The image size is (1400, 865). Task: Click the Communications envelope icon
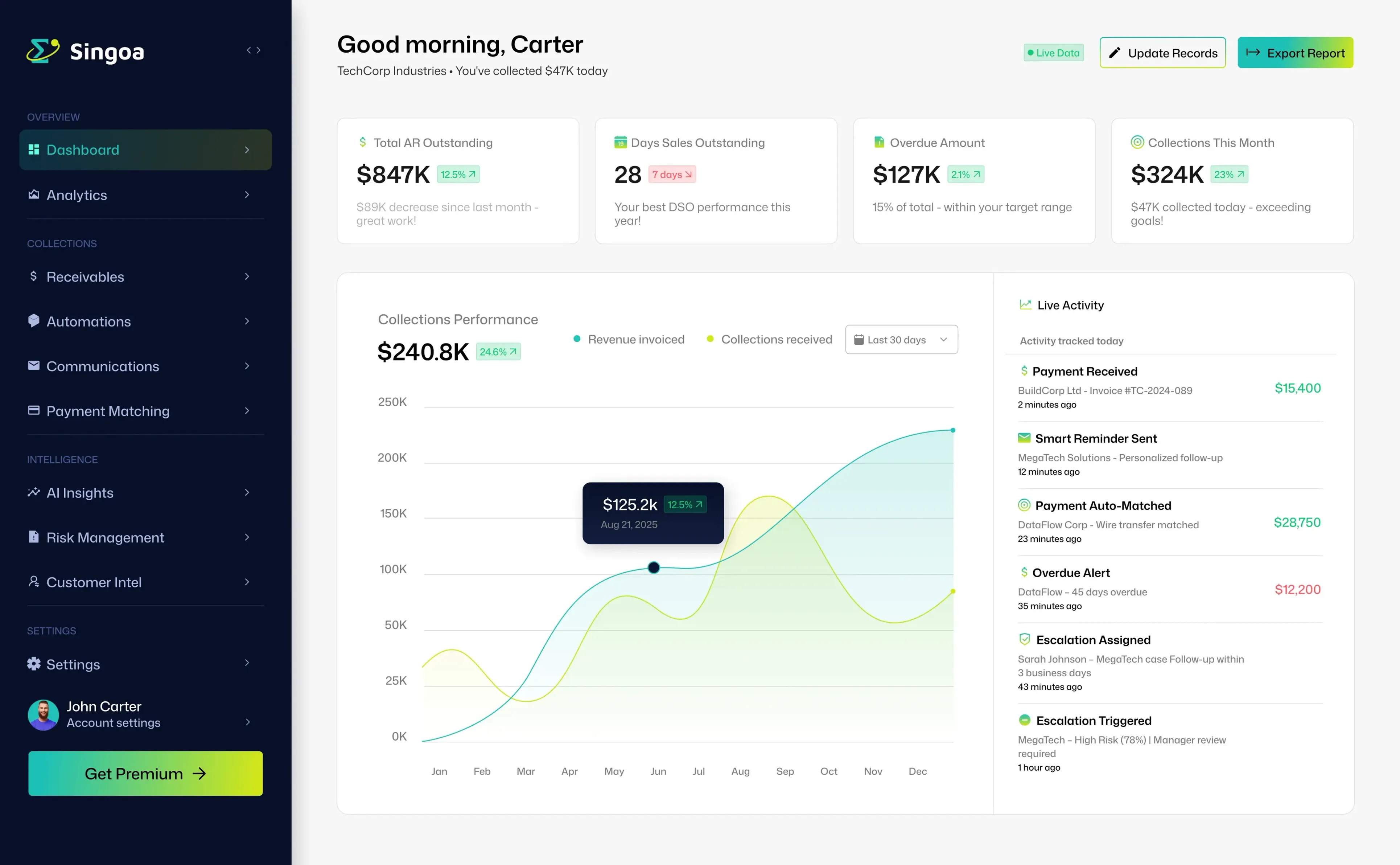coord(34,366)
